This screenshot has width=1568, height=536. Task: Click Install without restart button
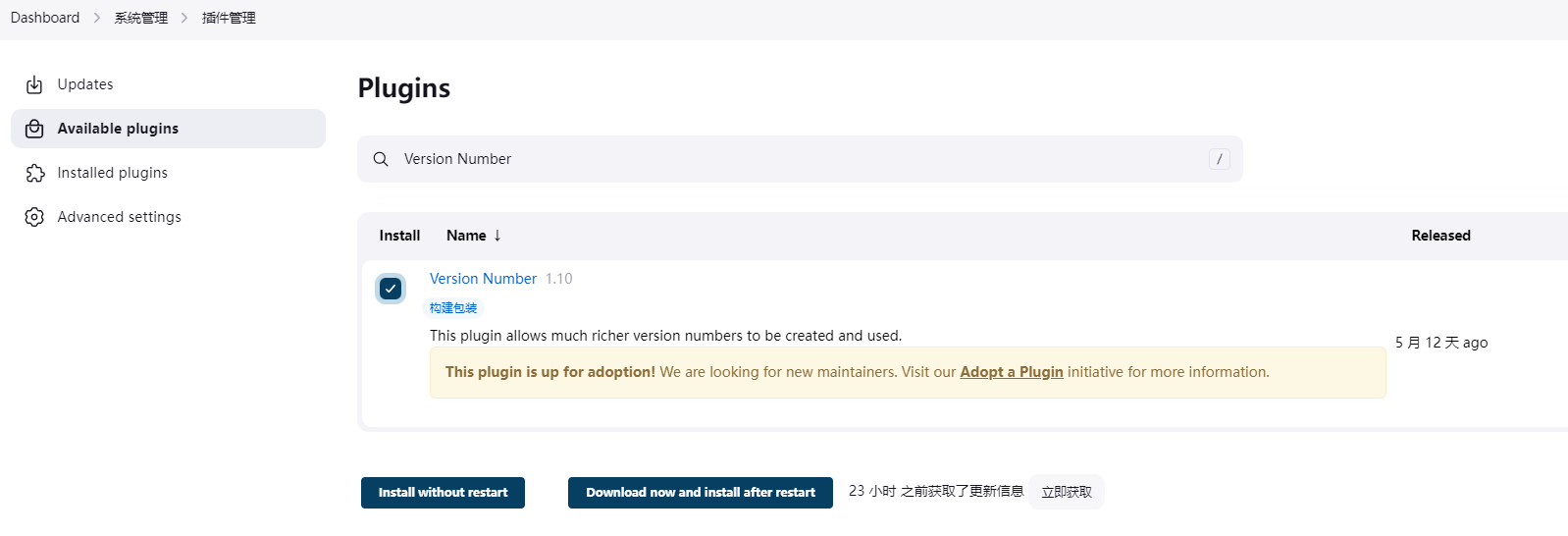click(x=443, y=493)
